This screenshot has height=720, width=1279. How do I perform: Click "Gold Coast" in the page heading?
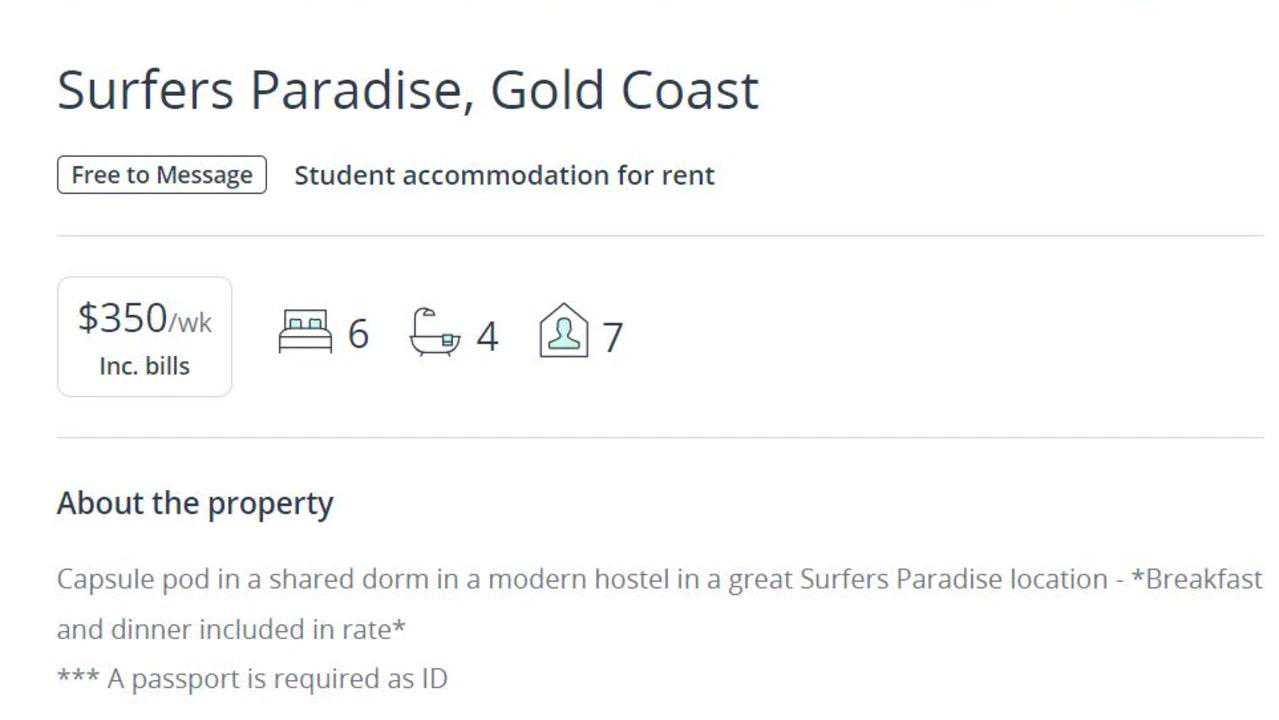click(x=624, y=89)
